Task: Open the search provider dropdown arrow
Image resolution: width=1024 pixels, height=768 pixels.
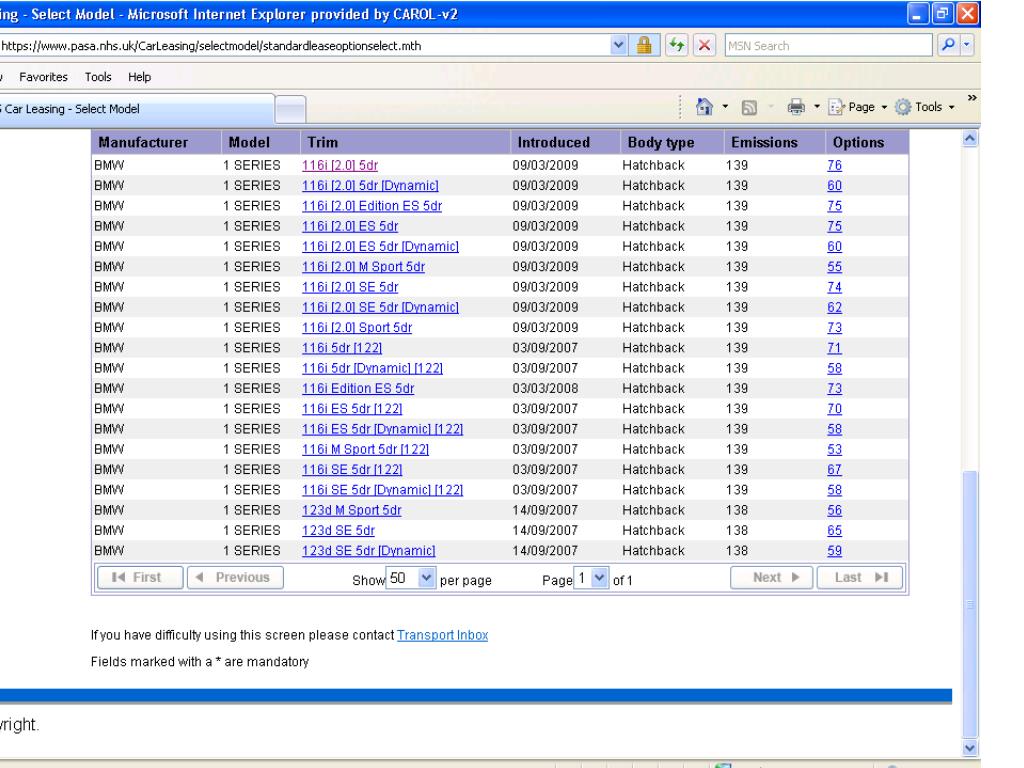Action: (x=967, y=45)
